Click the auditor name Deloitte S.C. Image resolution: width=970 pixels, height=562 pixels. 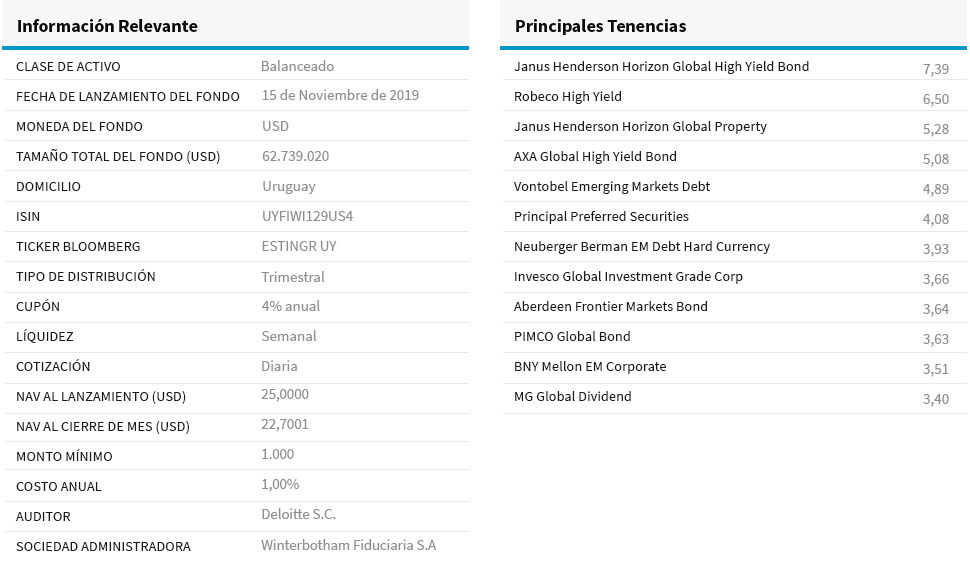(x=298, y=514)
